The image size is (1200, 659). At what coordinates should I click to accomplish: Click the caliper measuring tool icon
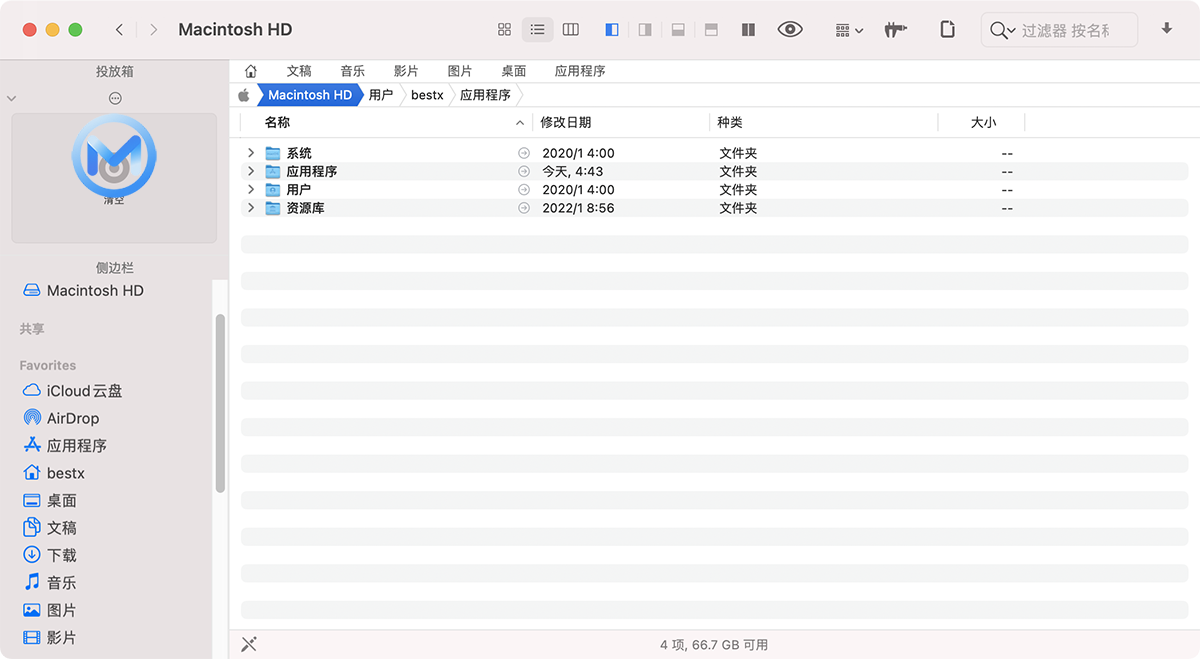[x=895, y=30]
